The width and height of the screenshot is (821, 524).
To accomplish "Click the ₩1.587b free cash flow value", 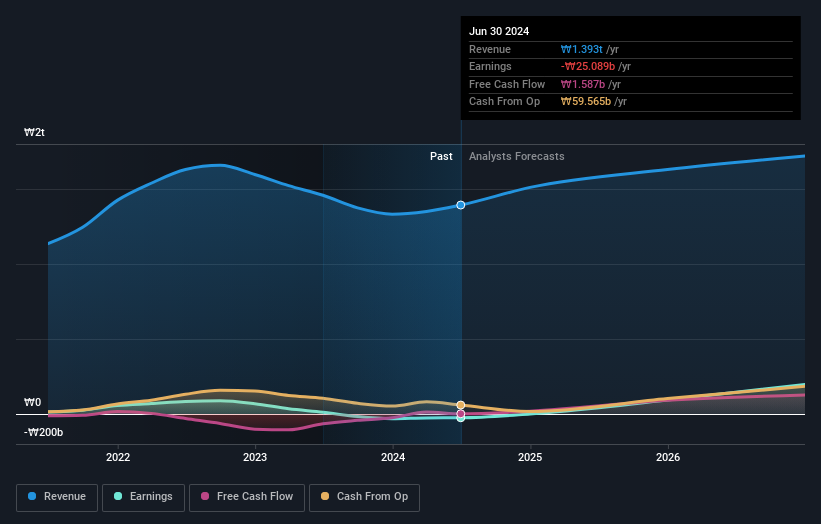I will (583, 84).
